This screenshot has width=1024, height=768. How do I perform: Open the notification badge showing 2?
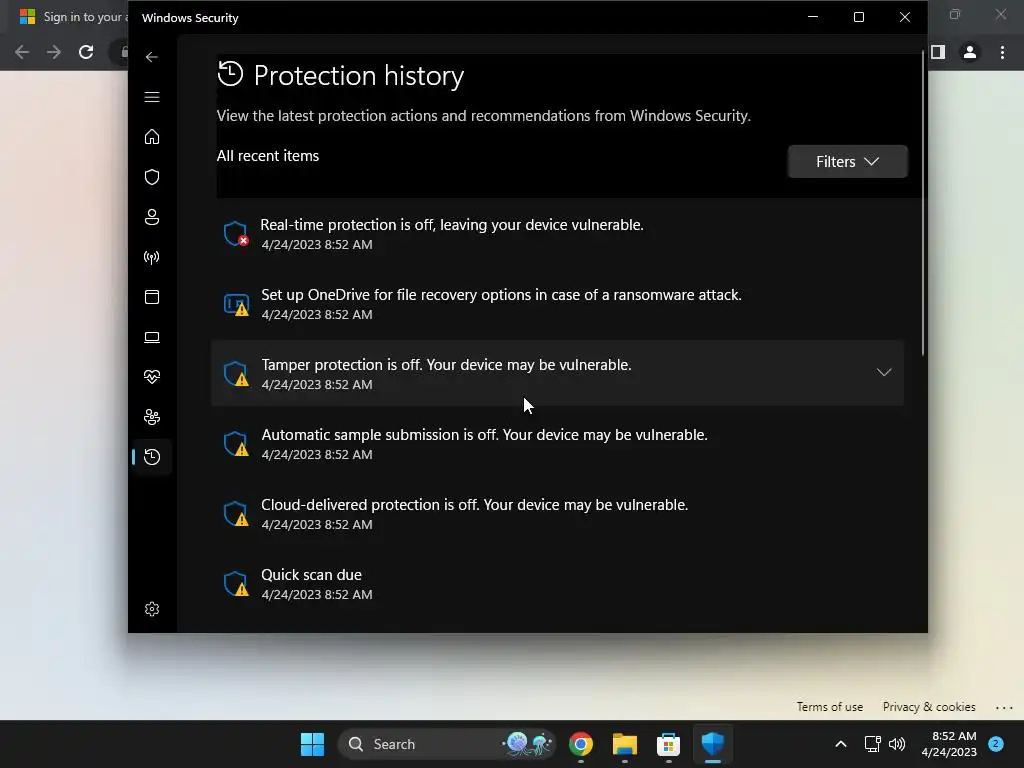[995, 743]
